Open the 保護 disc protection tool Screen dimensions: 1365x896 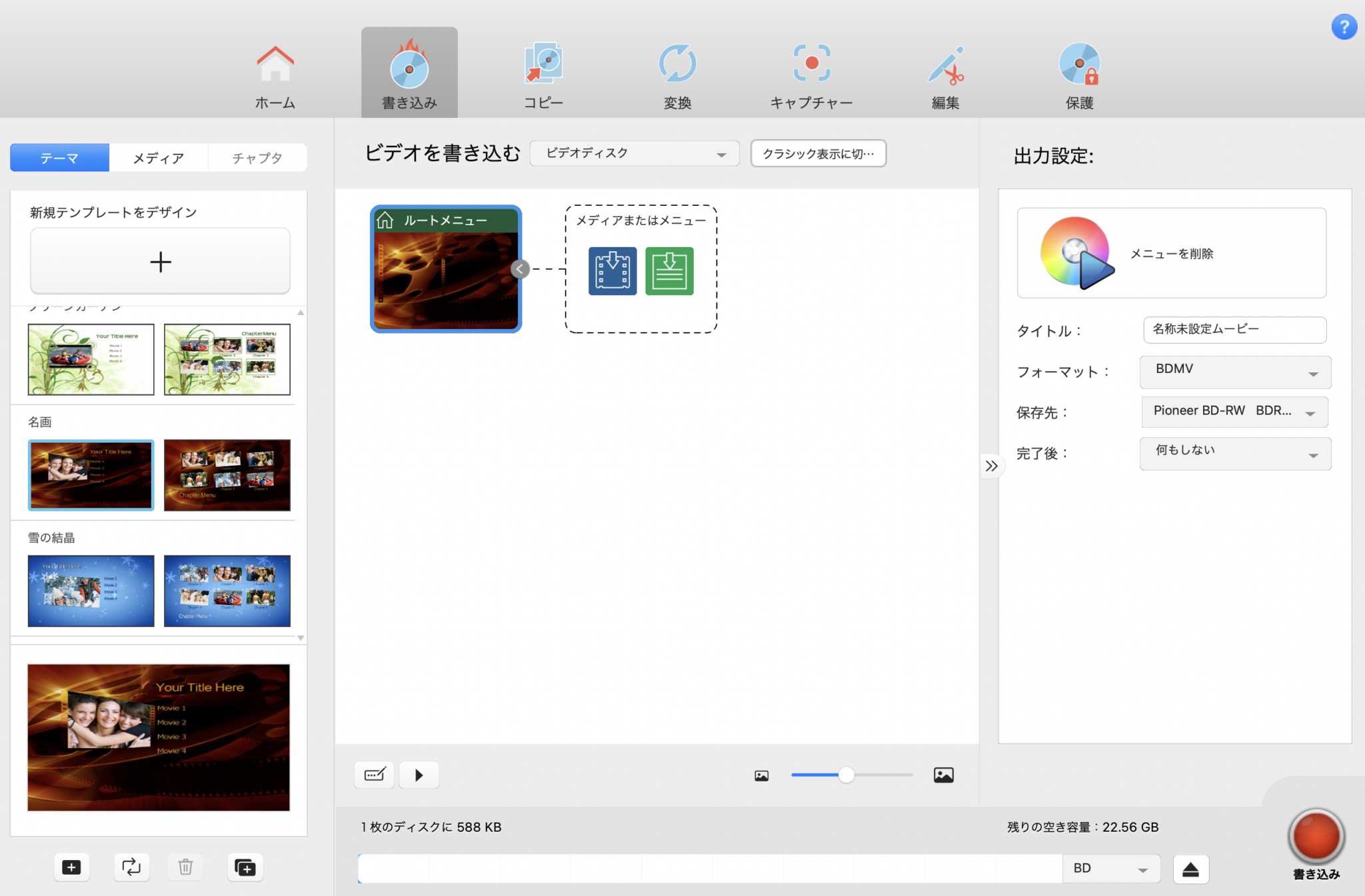click(x=1080, y=73)
